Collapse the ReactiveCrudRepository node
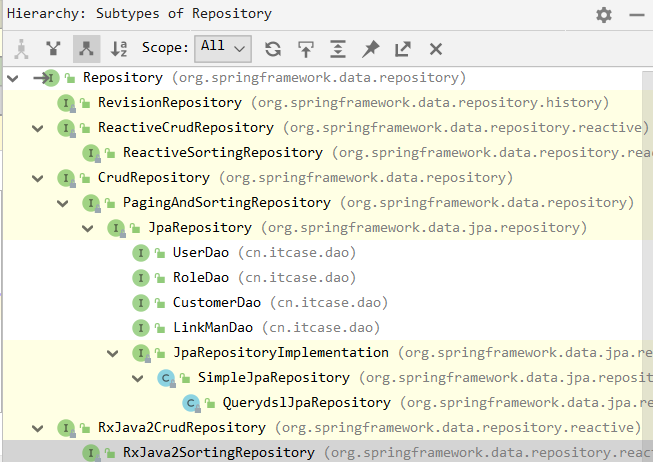The height and width of the screenshot is (462, 653). pos(38,128)
